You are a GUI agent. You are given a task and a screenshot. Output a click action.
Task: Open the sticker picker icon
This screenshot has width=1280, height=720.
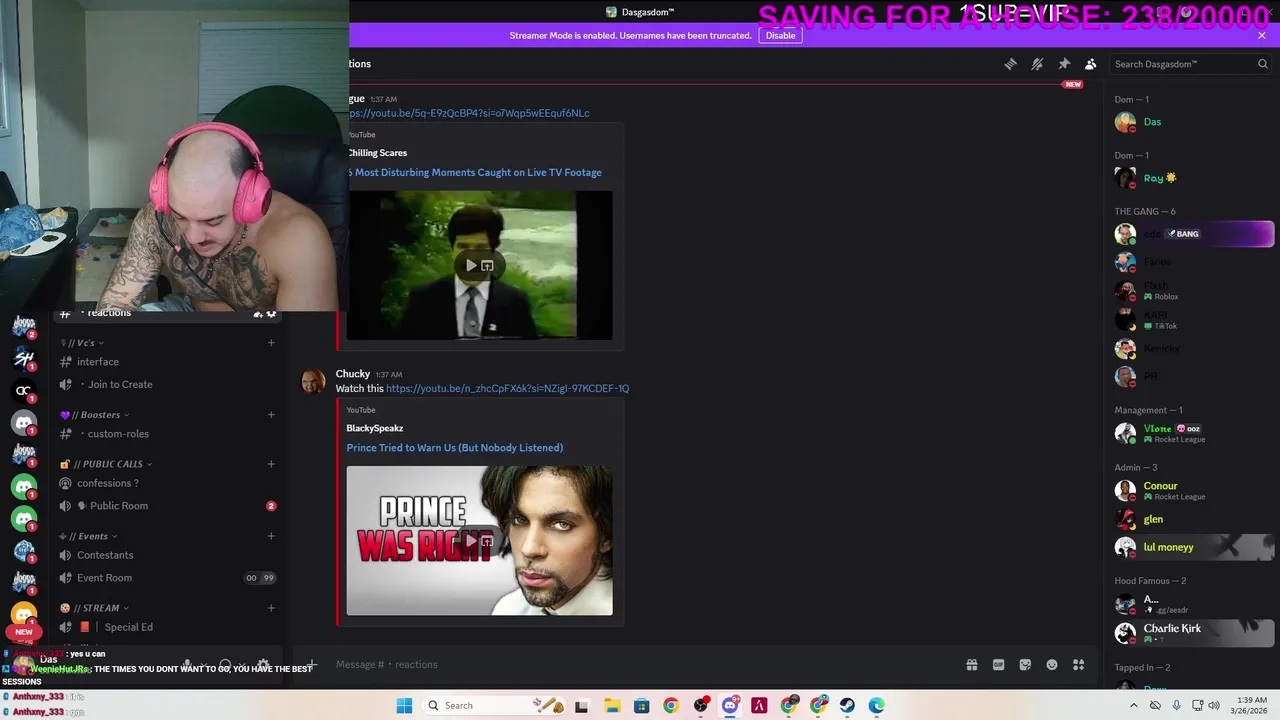(1025, 665)
